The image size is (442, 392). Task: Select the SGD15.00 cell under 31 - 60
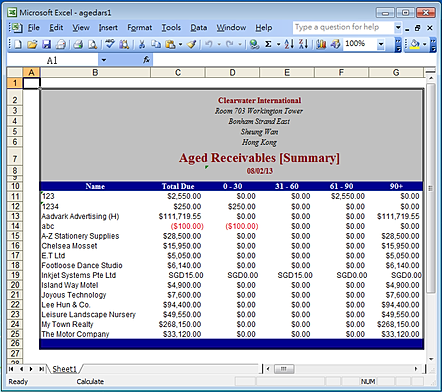pos(287,275)
